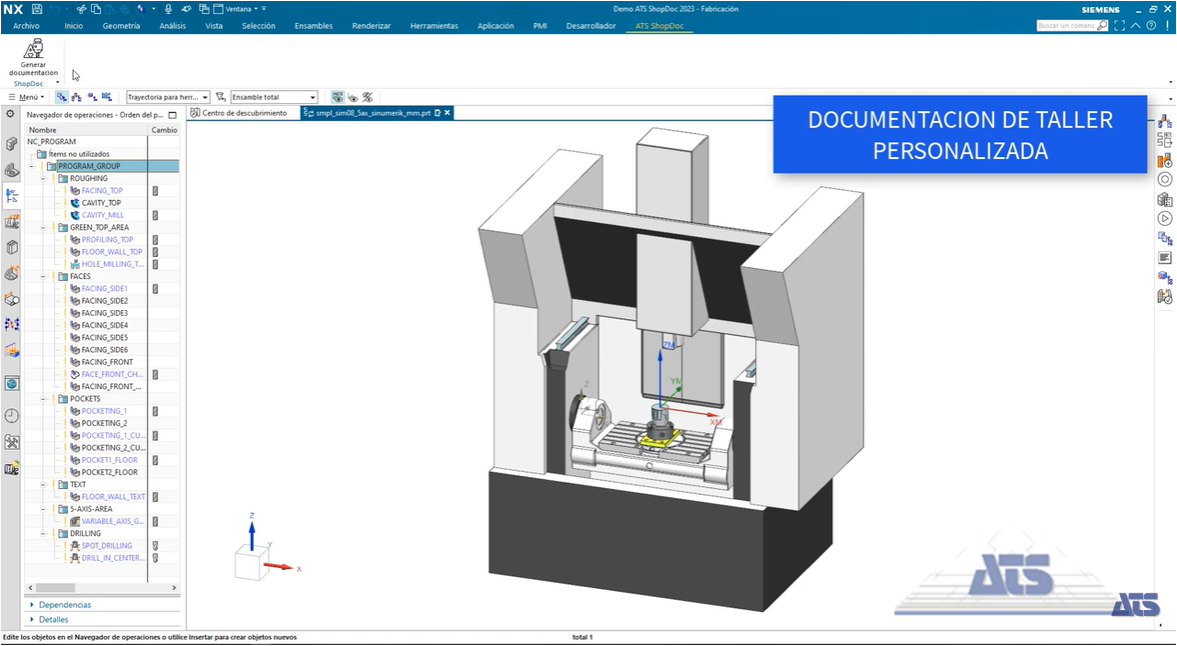1177x646 pixels.
Task: Click the overlapping windows icon left of Ventana
Action: (x=203, y=9)
